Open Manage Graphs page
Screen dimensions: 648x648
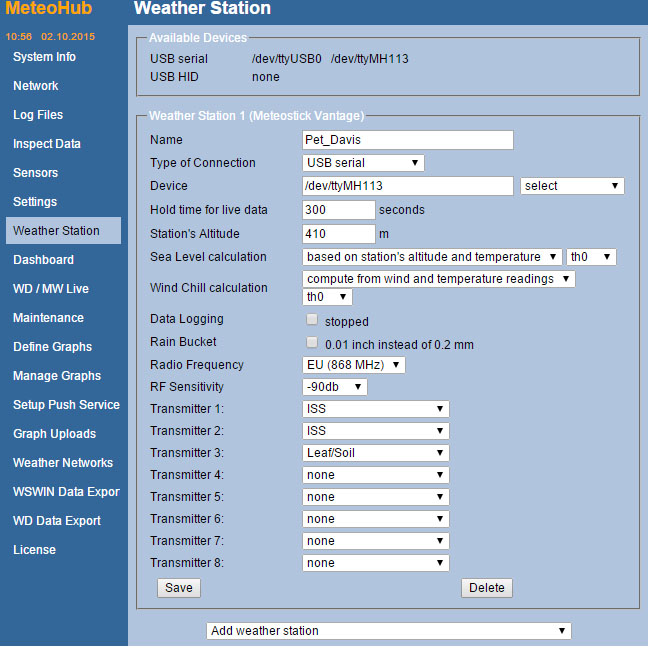click(x=57, y=375)
